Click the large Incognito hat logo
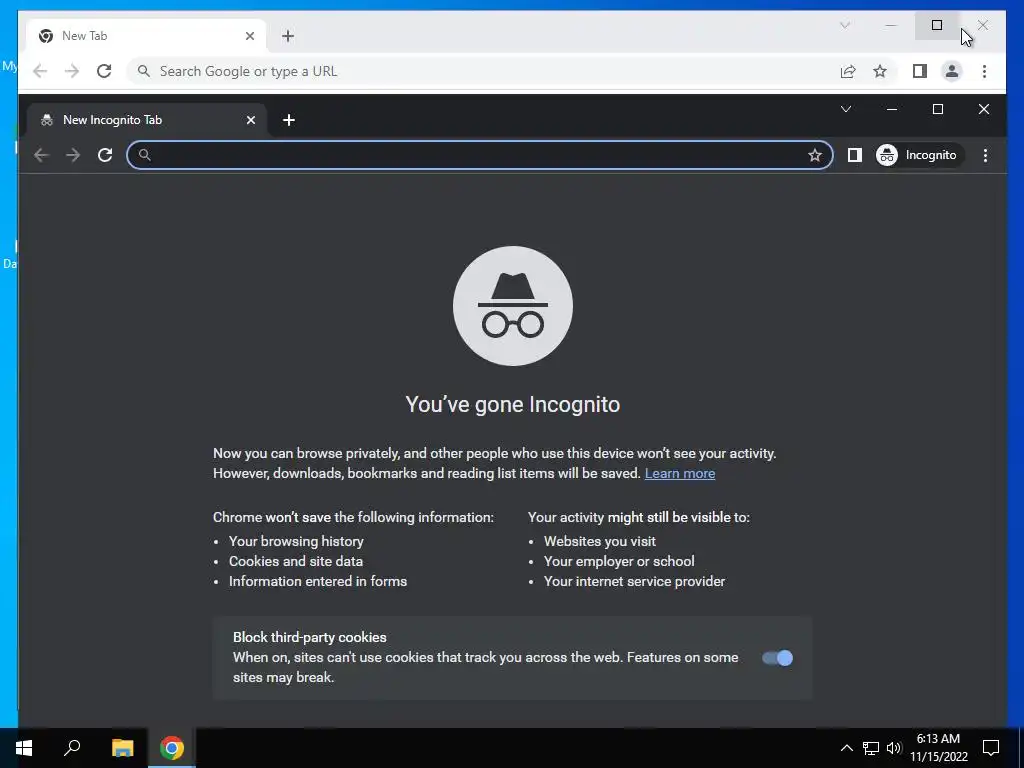 [513, 306]
